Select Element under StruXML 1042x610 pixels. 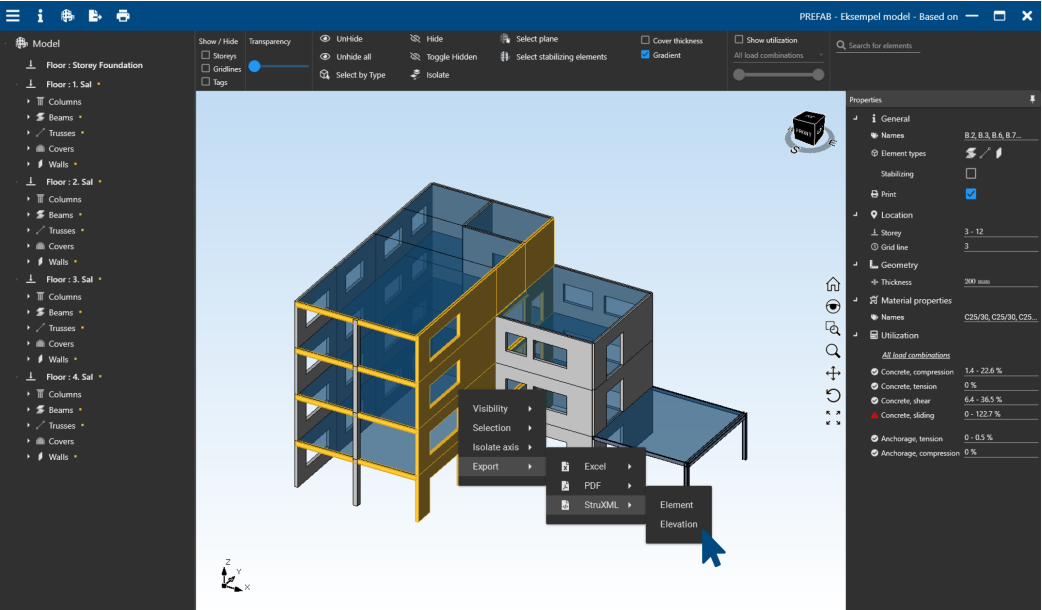tap(678, 505)
